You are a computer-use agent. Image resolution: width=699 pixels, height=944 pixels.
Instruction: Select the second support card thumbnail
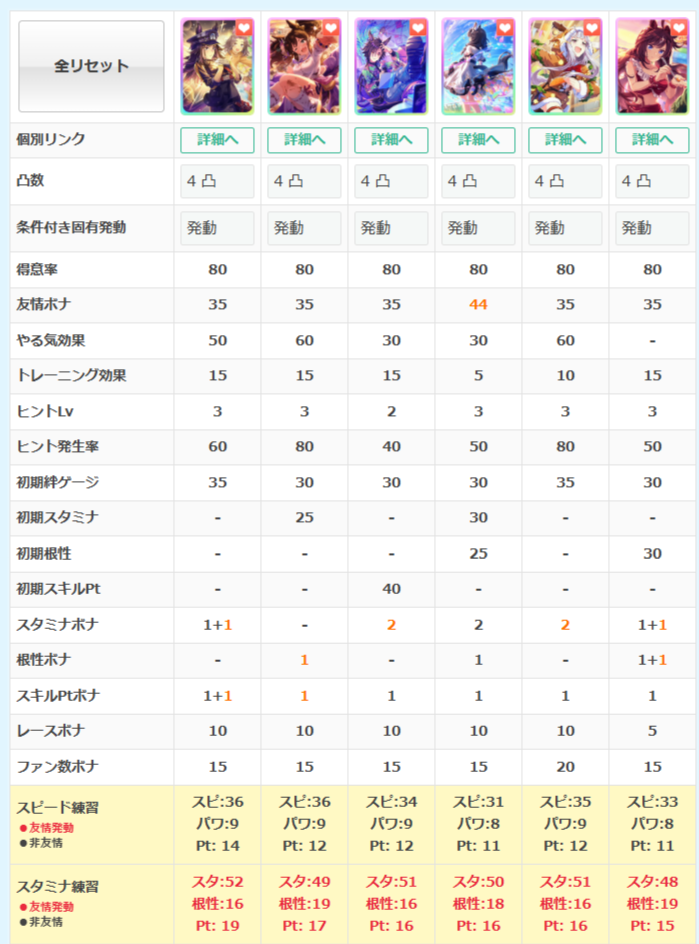[304, 67]
